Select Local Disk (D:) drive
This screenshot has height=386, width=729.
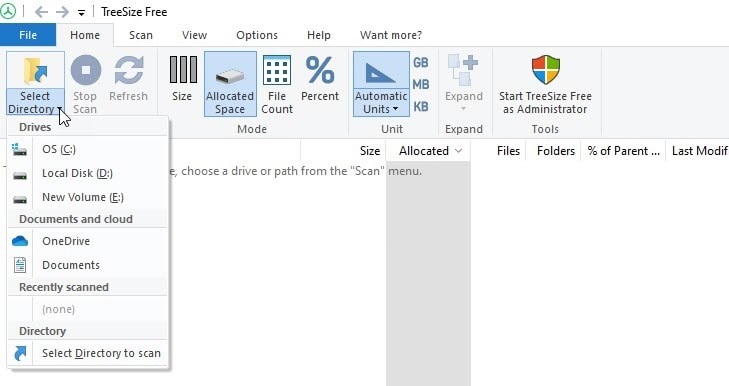(87, 173)
